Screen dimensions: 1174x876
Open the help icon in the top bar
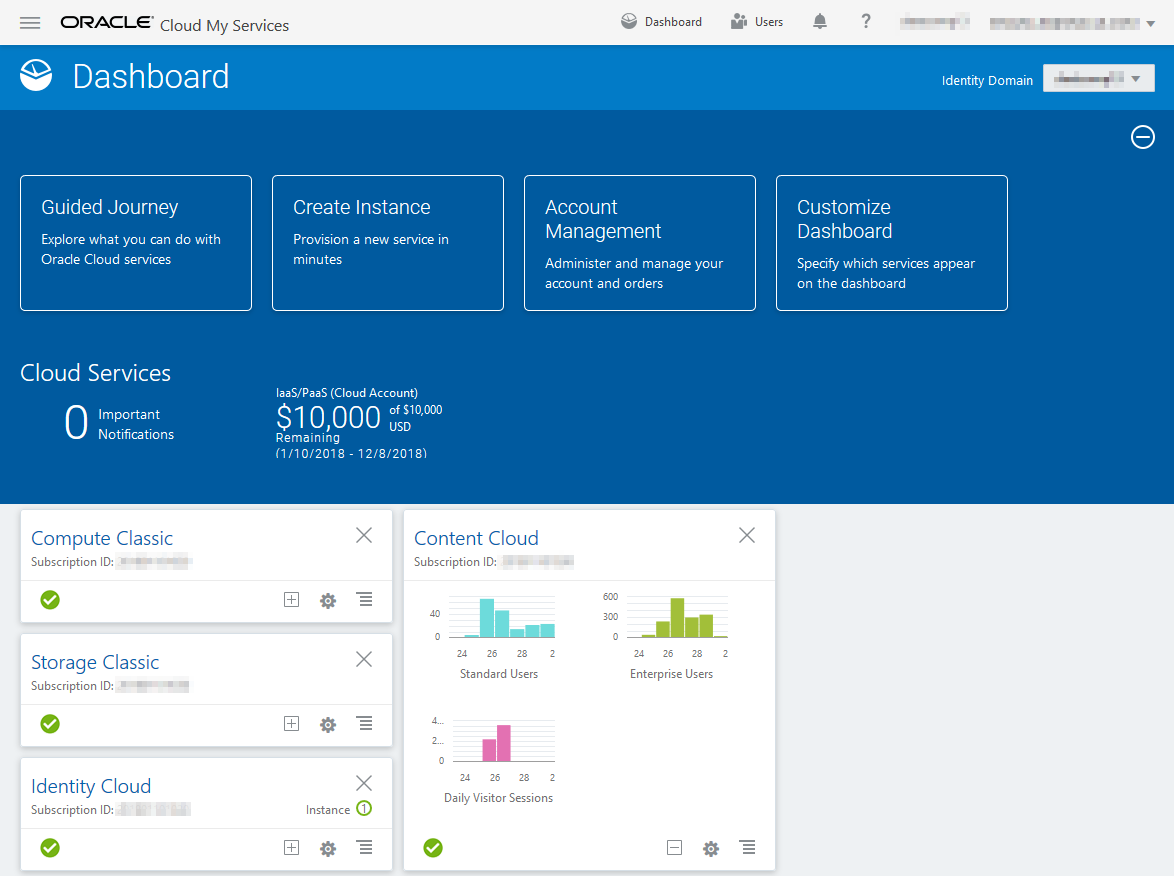pos(865,21)
